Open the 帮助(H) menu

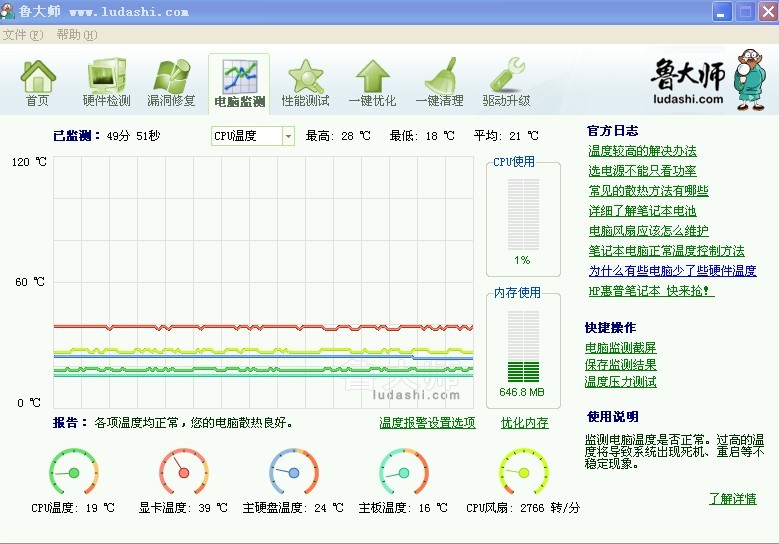click(x=77, y=35)
